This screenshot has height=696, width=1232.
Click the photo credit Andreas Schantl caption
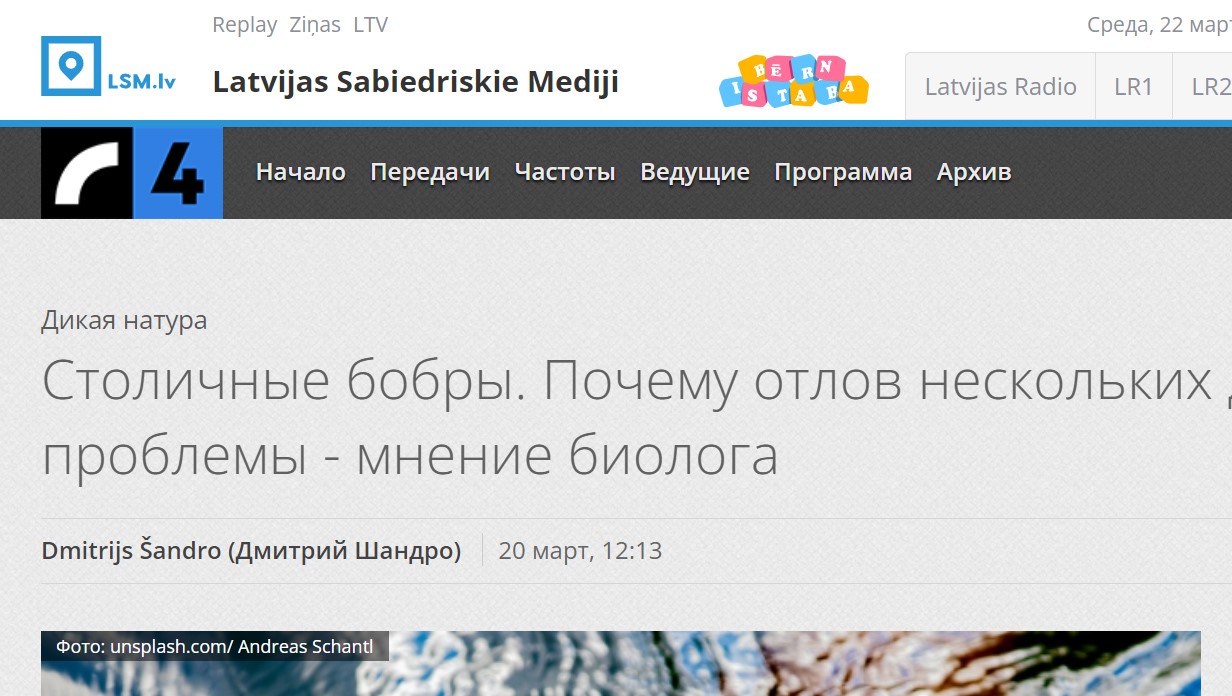tap(215, 646)
